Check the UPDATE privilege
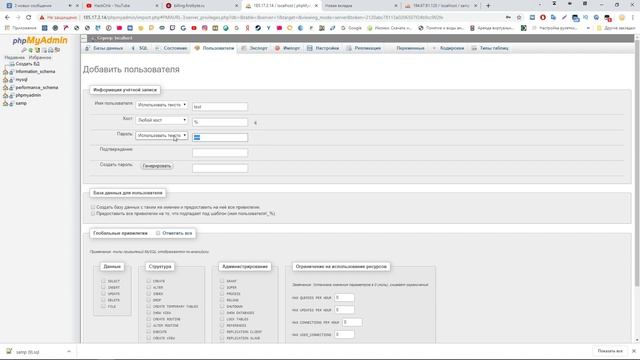 click(x=103, y=293)
